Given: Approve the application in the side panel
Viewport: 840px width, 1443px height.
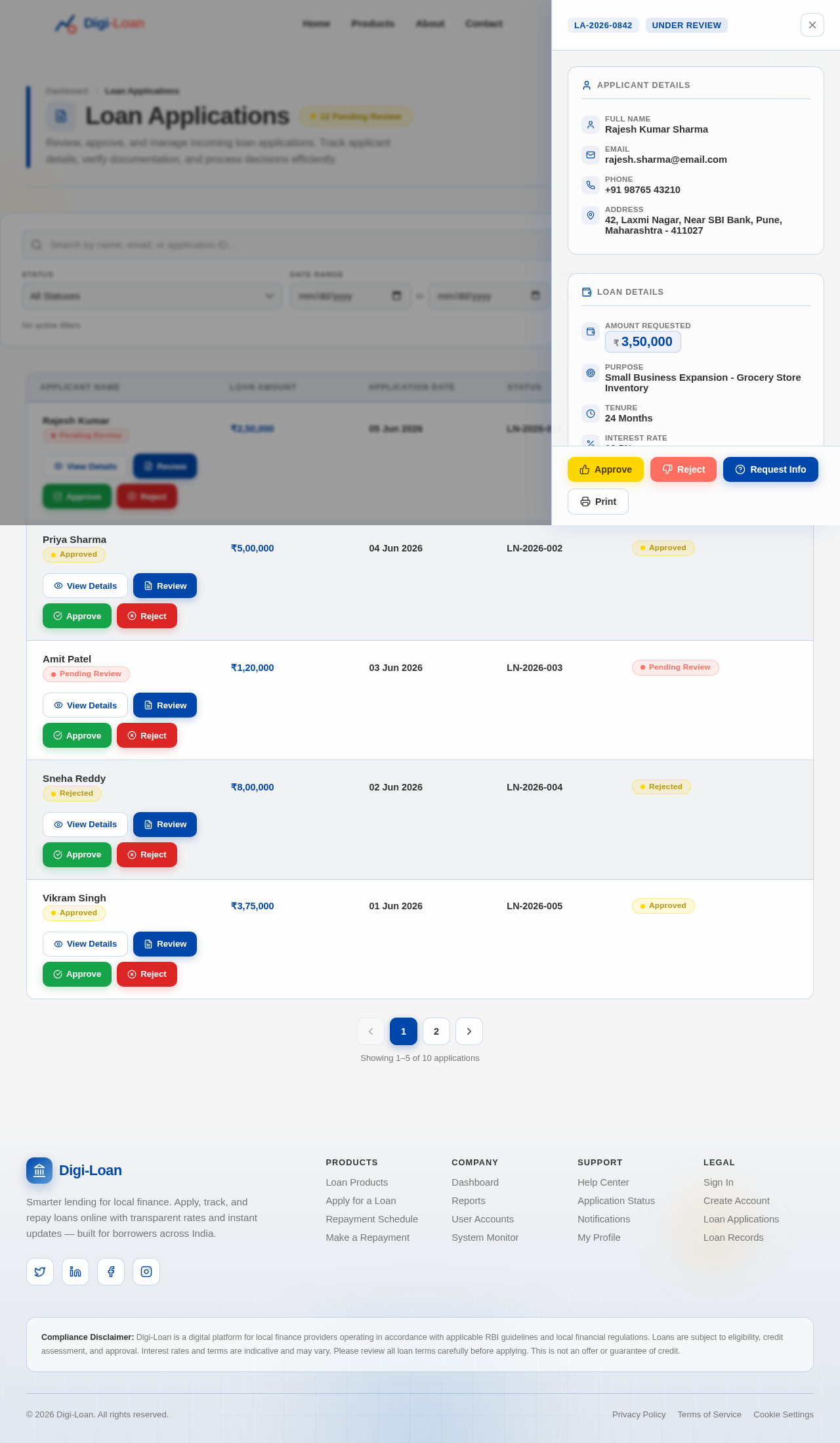Looking at the screenshot, I should (x=606, y=469).
